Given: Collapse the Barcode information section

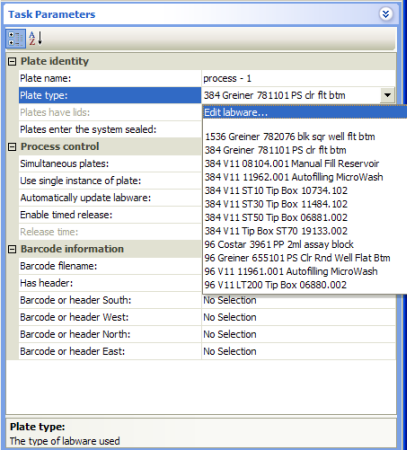Looking at the screenshot, I should click(12, 249).
